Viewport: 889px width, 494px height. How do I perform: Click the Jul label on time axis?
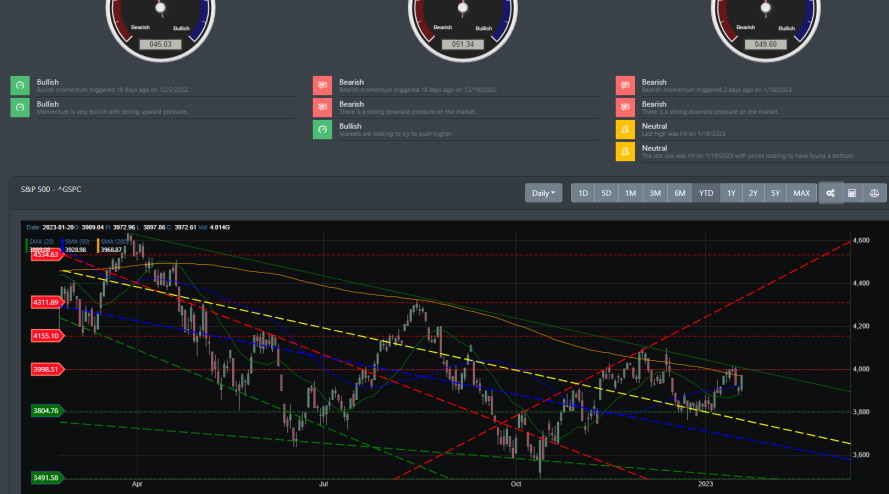(x=323, y=484)
